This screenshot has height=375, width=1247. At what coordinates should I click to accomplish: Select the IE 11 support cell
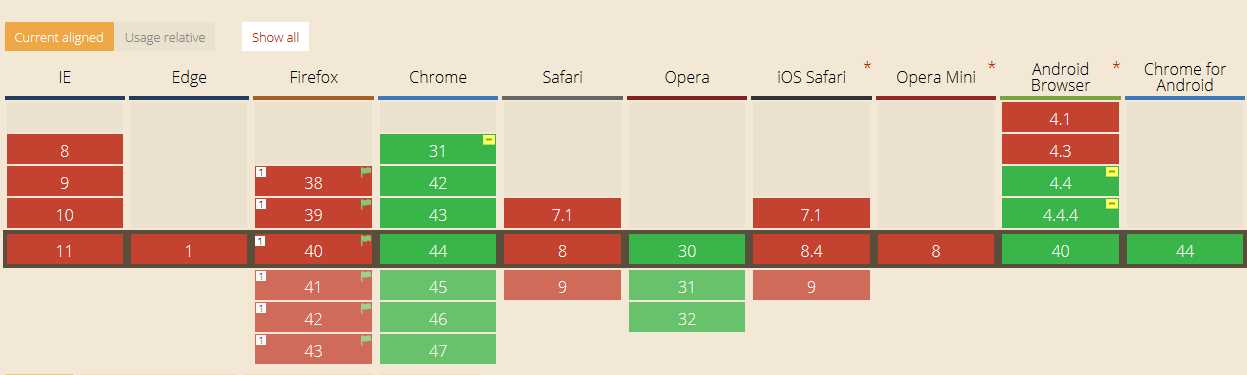(x=65, y=251)
